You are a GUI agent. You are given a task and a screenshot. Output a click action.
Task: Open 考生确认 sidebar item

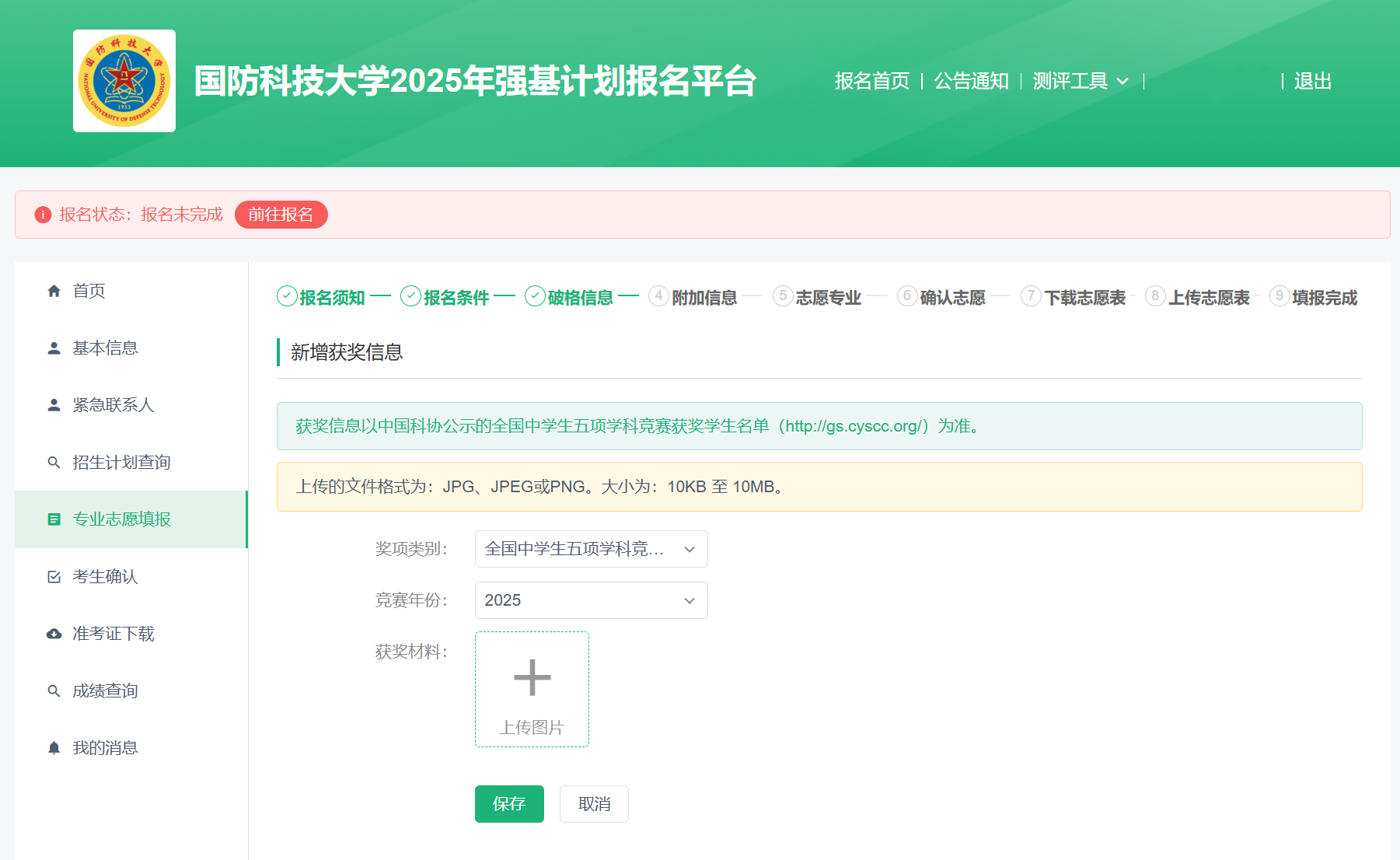click(131, 577)
